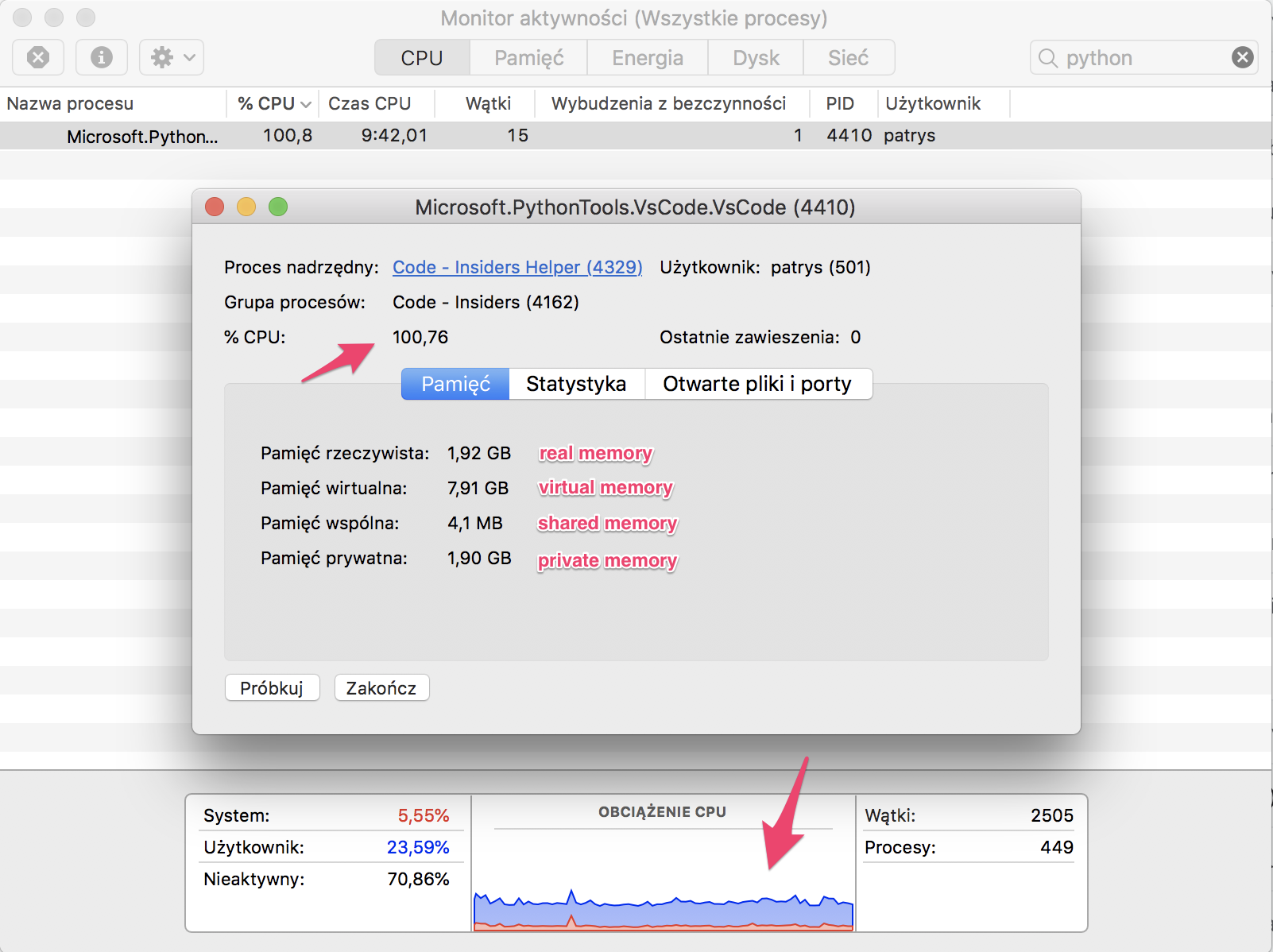Select the Statystyka tab in the info window
Screen dimensions: 1273x952
pos(577,384)
